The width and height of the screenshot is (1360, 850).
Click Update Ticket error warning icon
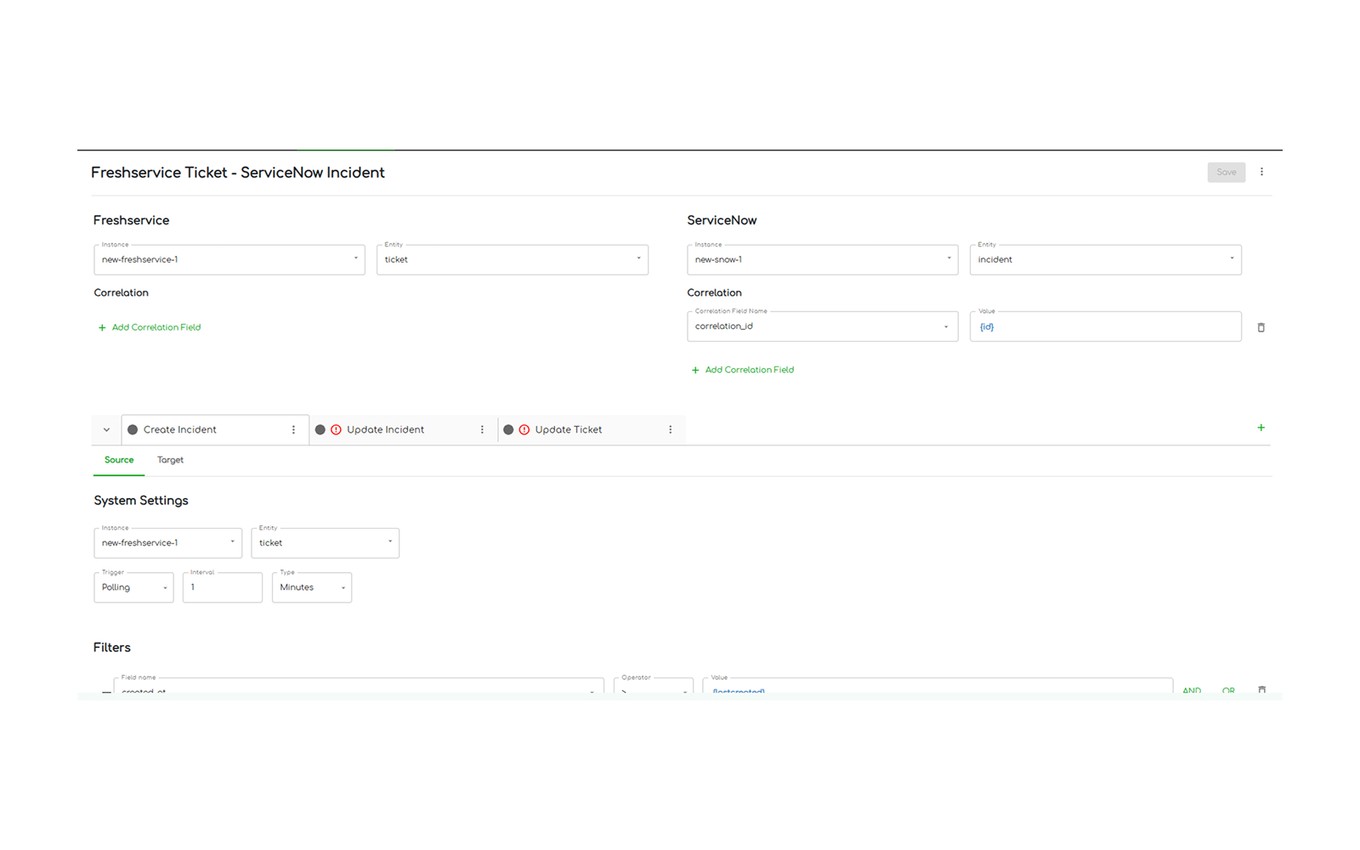pos(524,430)
